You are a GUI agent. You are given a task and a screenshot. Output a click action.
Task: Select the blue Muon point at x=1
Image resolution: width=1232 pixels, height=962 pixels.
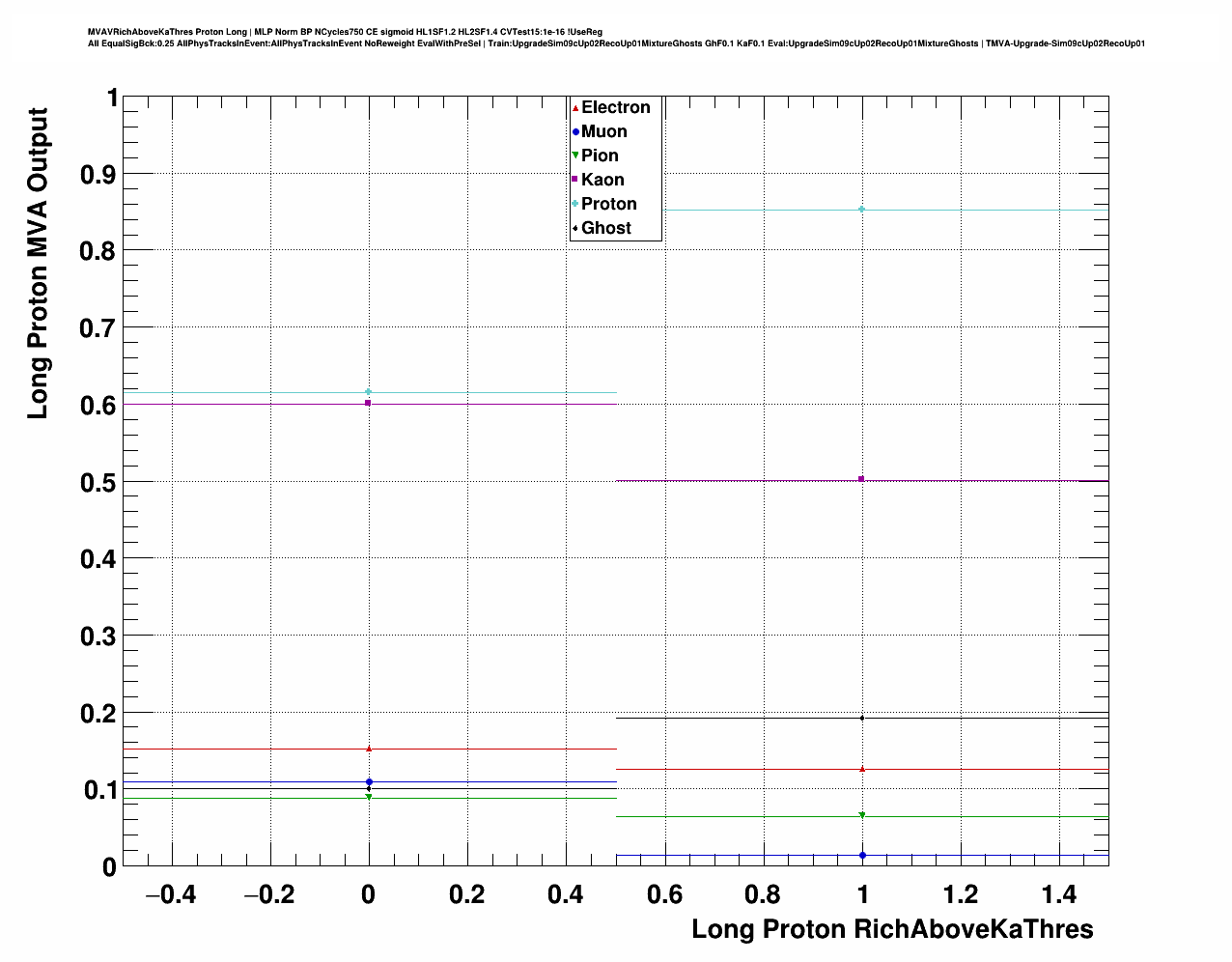click(862, 855)
